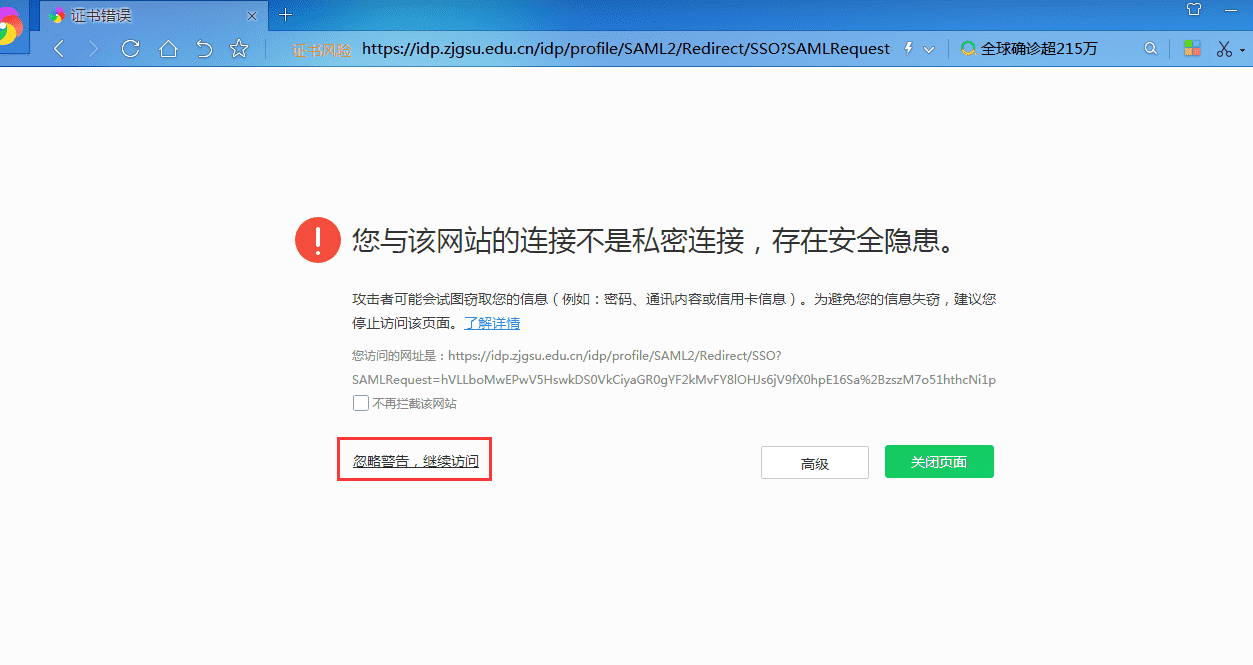This screenshot has height=665, width=1253.
Task: Open the dropdown arrow beside scissors icon
Action: pos(1242,50)
